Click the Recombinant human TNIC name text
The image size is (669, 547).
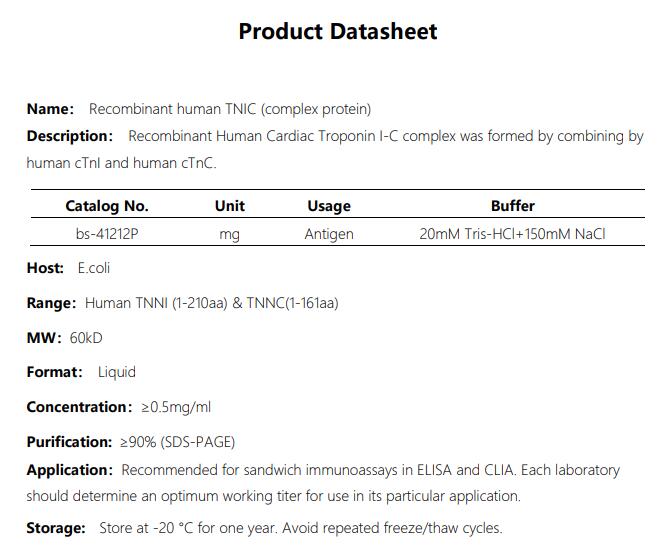point(230,109)
